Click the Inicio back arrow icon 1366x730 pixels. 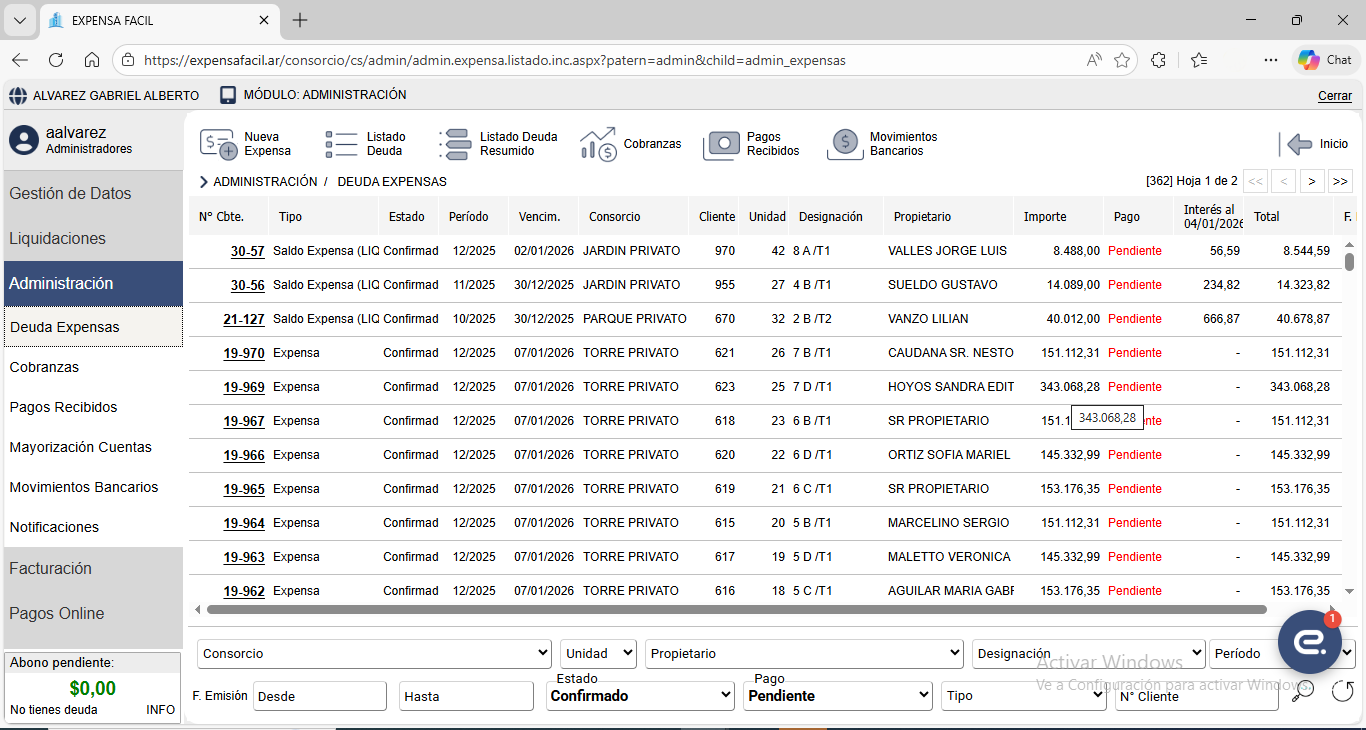click(x=1299, y=144)
